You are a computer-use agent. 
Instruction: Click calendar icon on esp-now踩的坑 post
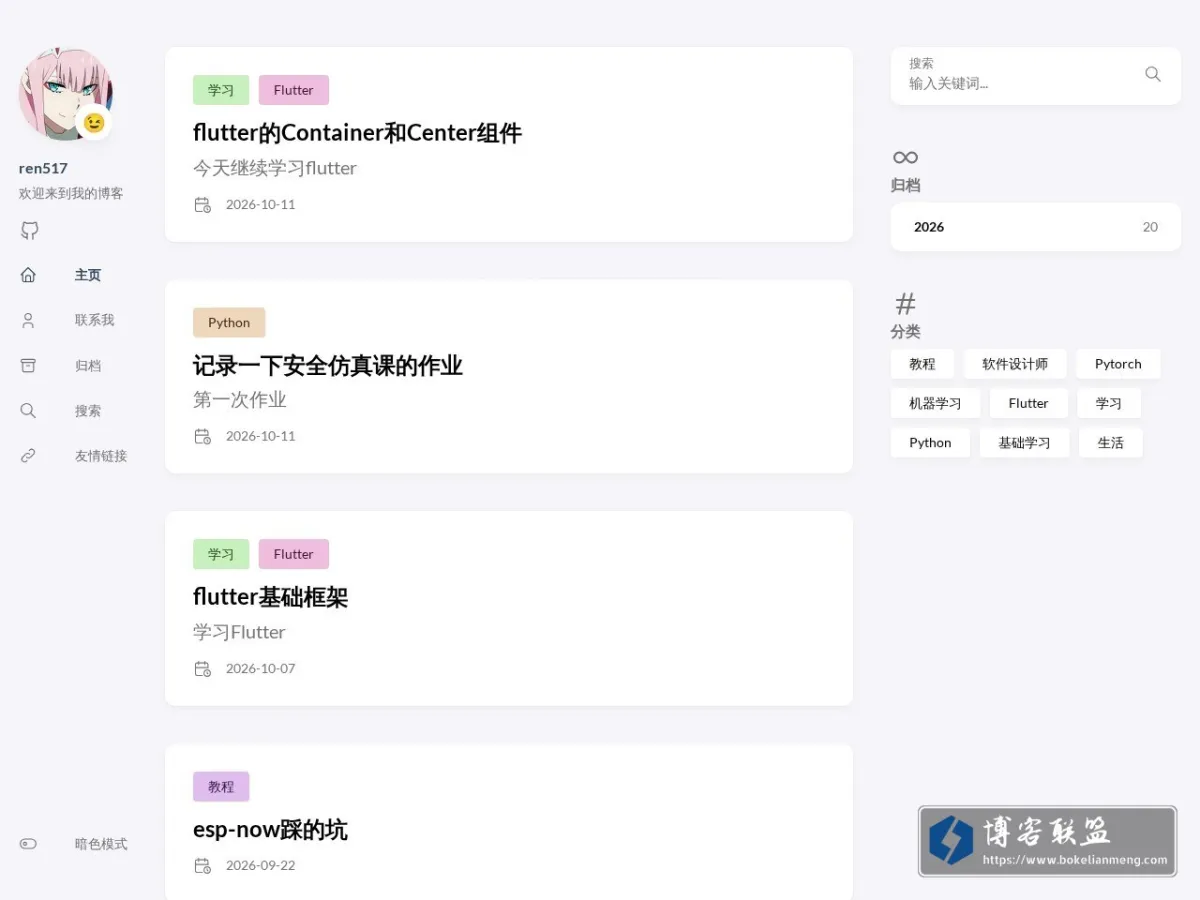pyautogui.click(x=202, y=865)
